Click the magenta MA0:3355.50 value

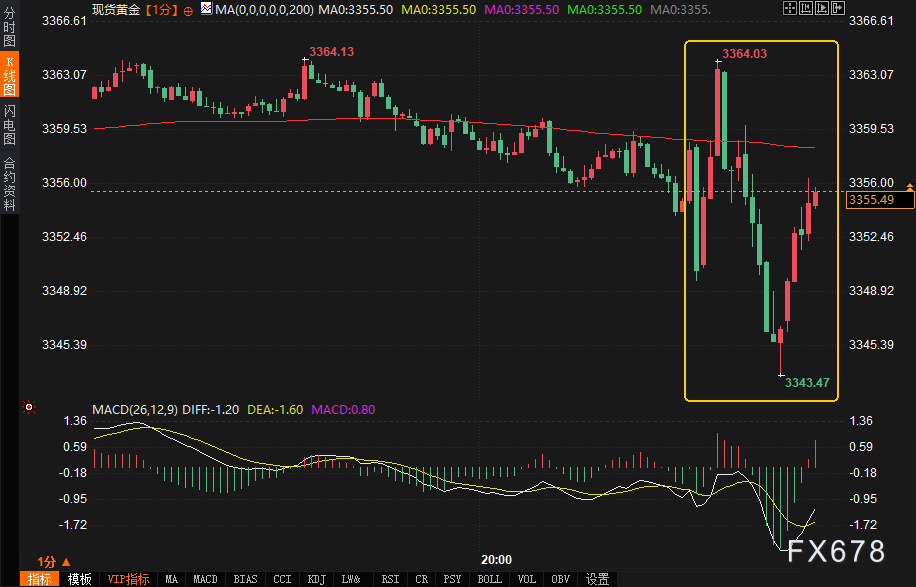(522, 10)
